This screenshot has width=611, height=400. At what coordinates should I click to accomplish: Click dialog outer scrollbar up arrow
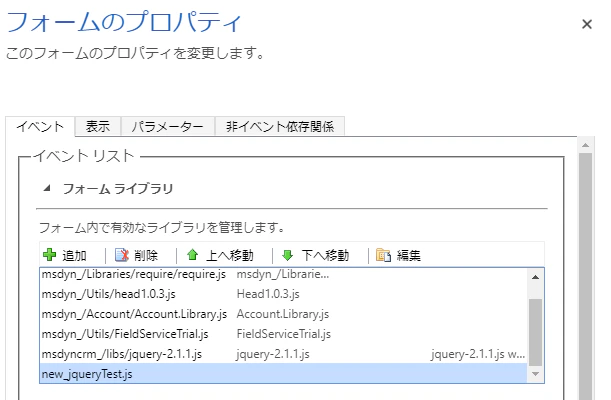(x=585, y=145)
